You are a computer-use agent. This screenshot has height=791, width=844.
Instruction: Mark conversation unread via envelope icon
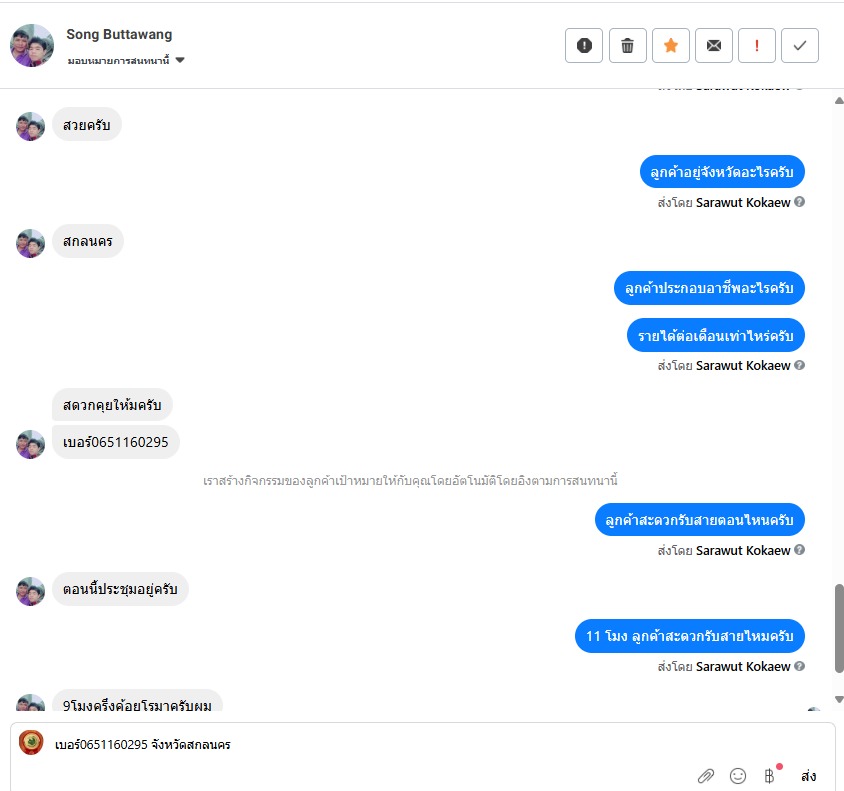point(714,46)
